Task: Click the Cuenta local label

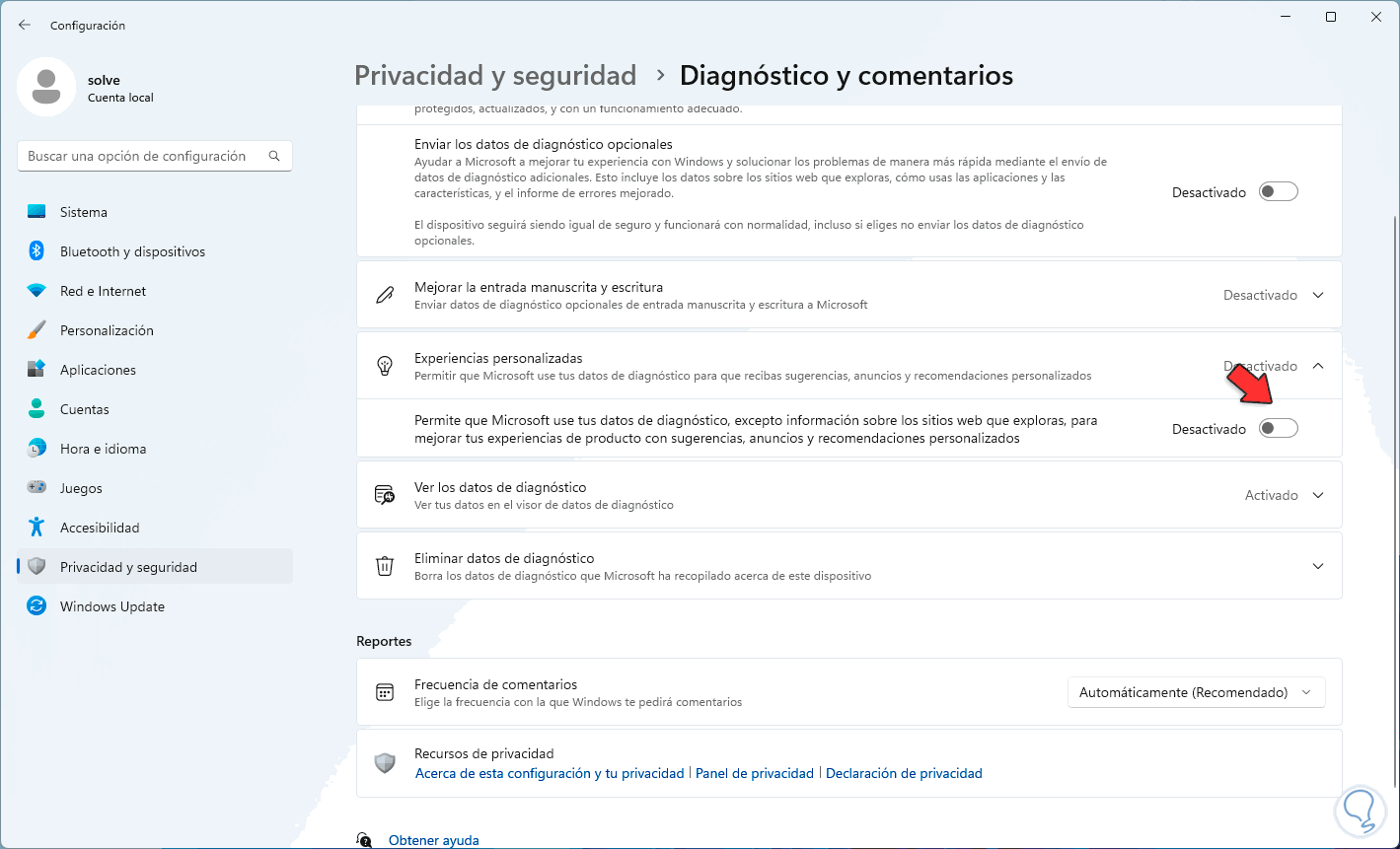Action: (x=120, y=98)
